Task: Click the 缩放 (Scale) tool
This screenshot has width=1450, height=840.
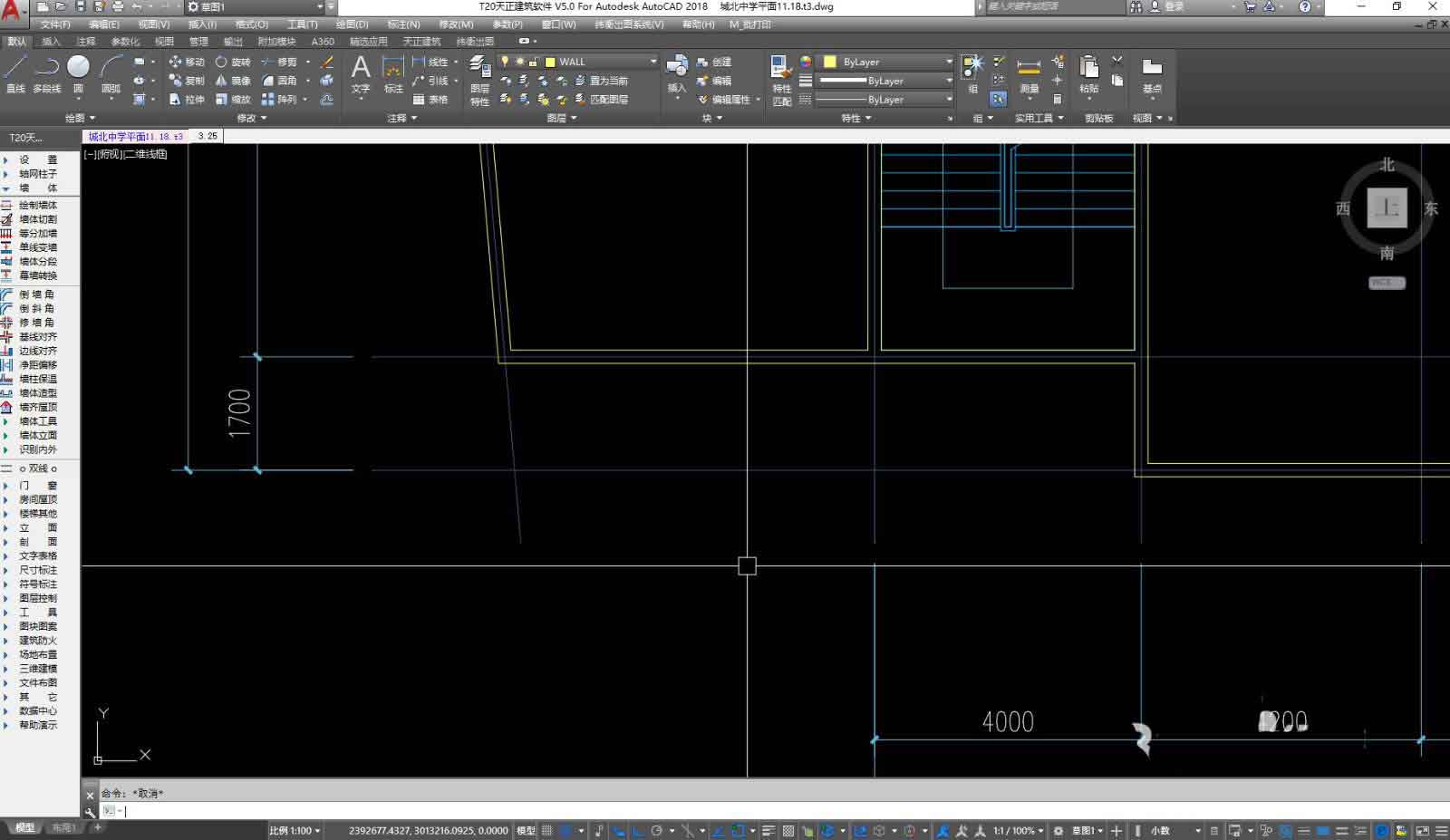Action: pyautogui.click(x=233, y=100)
